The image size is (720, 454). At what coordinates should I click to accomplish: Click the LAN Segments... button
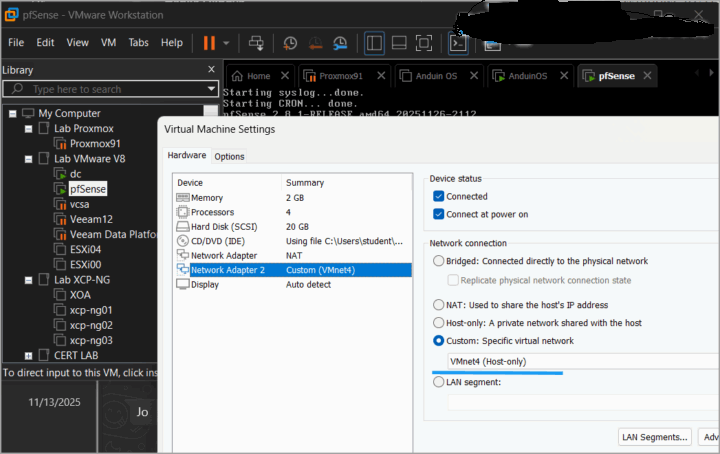[x=655, y=437]
